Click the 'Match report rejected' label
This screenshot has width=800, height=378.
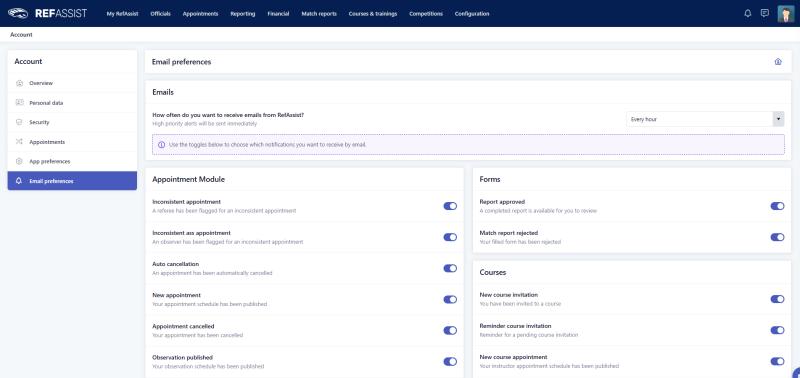(509, 233)
